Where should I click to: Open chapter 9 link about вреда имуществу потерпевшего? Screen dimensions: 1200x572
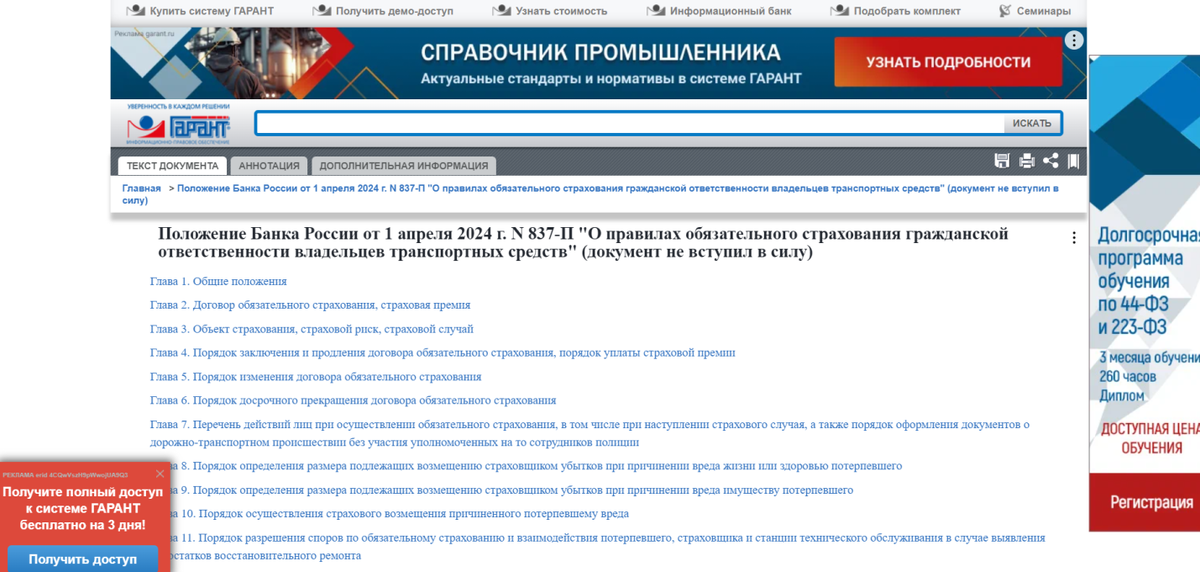click(502, 490)
